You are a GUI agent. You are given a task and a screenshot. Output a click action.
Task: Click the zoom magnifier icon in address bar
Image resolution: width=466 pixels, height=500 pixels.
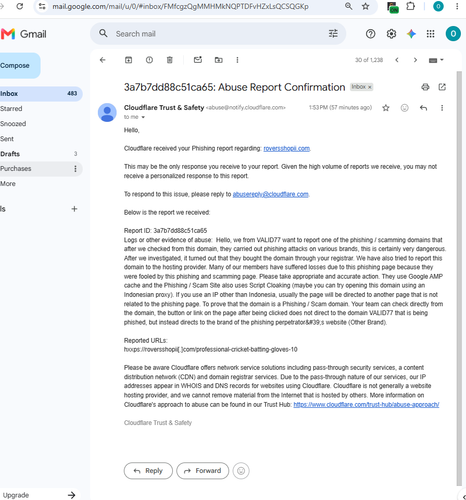pyautogui.click(x=349, y=6)
